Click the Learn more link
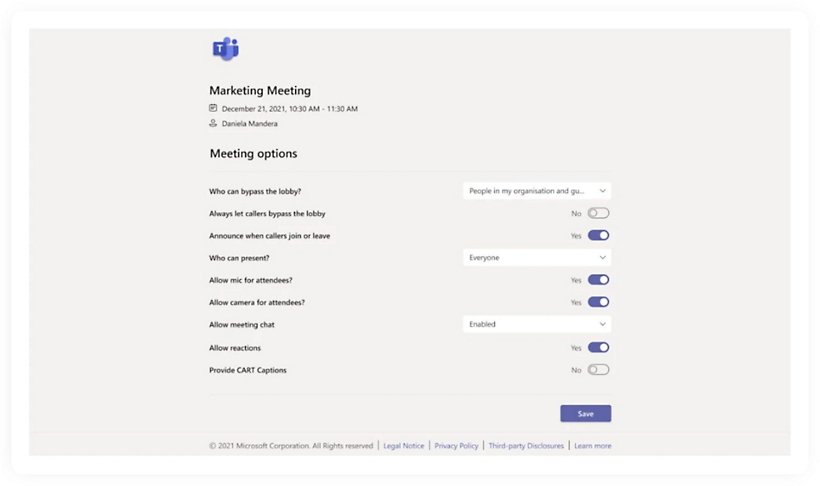 click(x=593, y=446)
